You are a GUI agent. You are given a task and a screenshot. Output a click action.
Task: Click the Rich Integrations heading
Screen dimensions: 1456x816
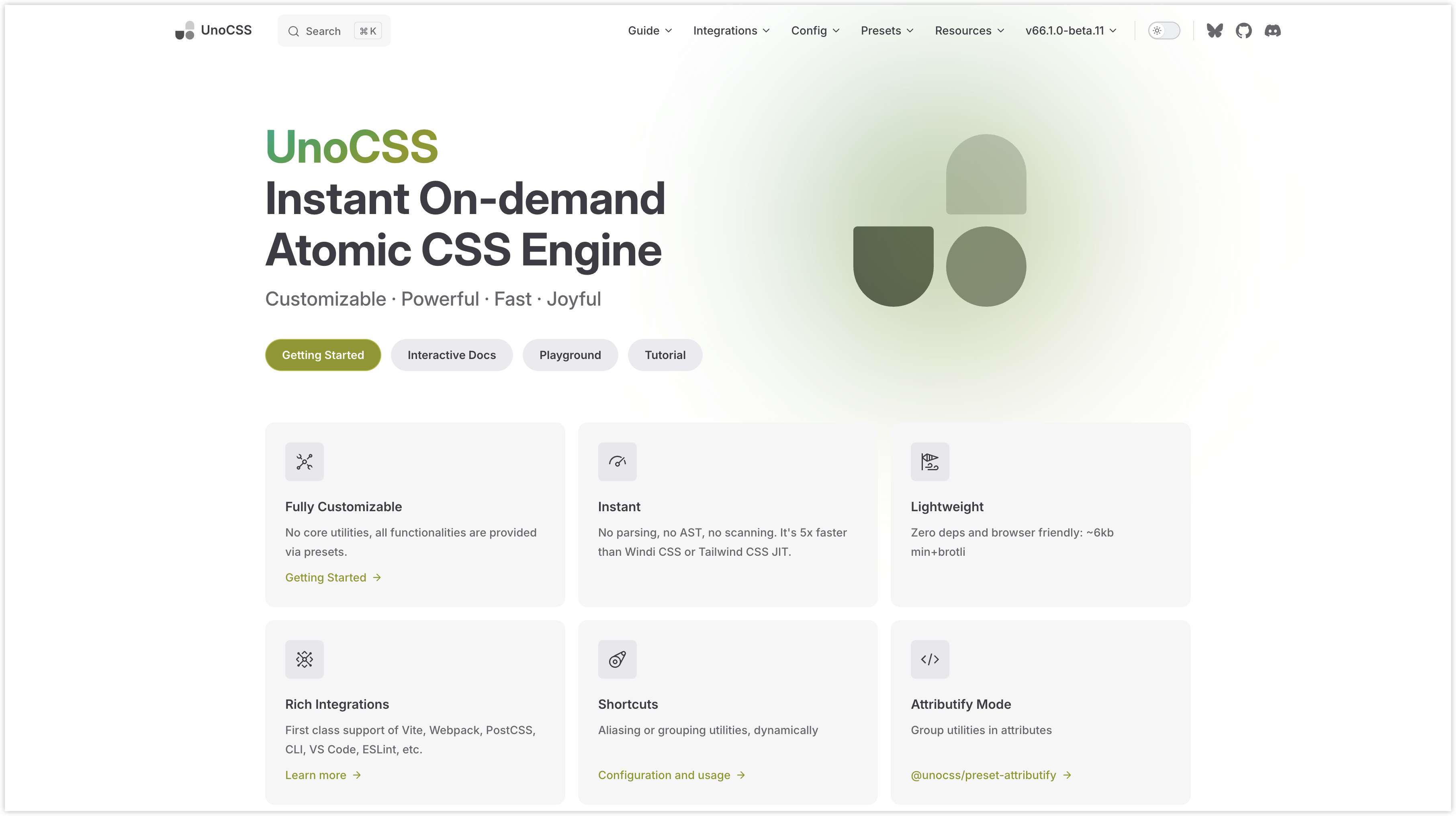pyautogui.click(x=337, y=704)
